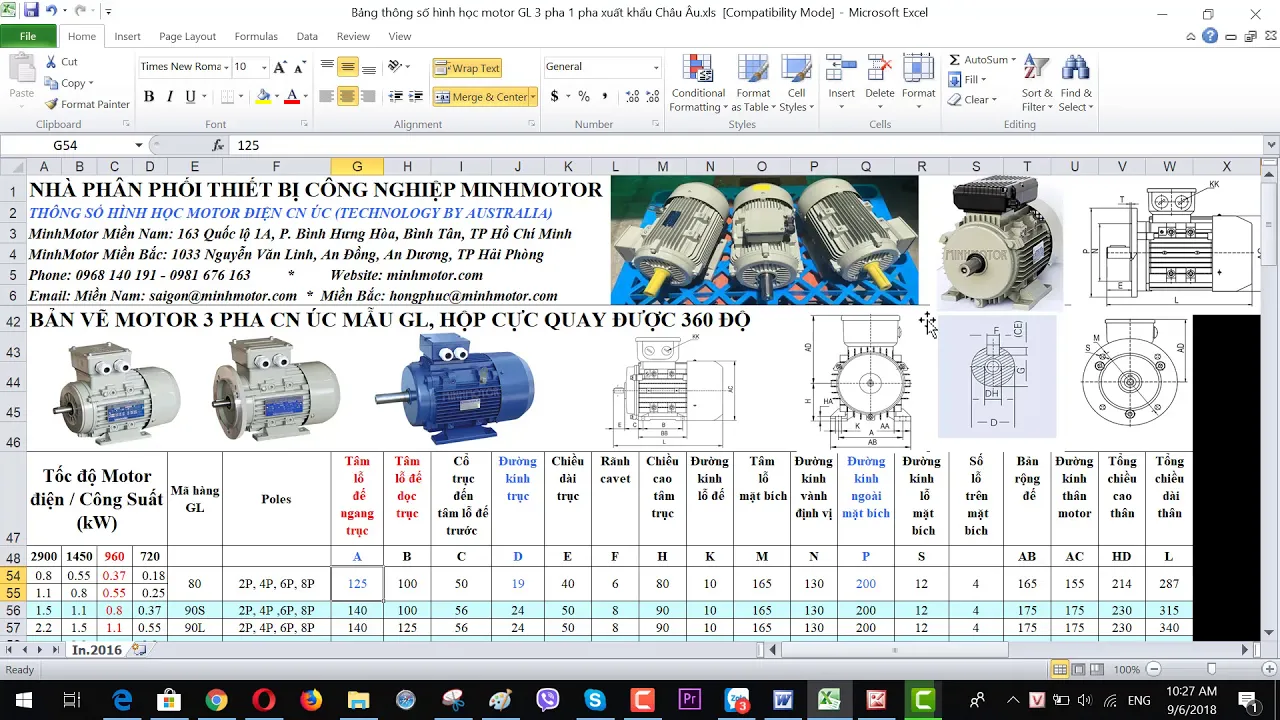Screen dimensions: 1280x720
Task: Open the Find & Select menu
Action: coord(1075,83)
